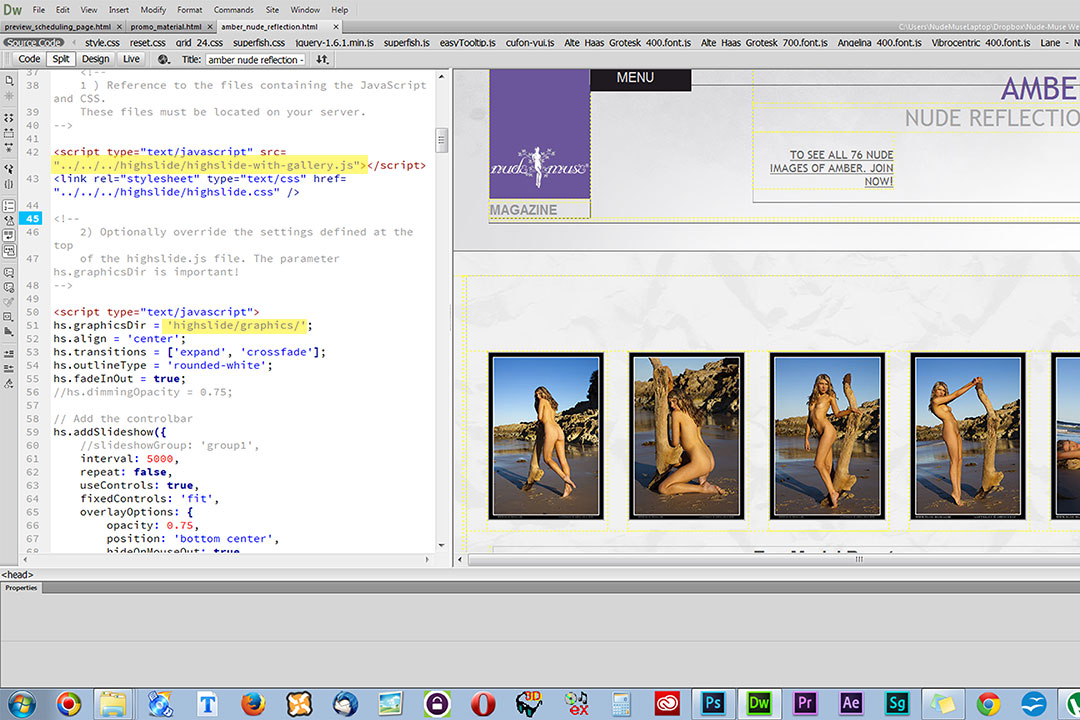Open the File Management arrows icon
Image resolution: width=1080 pixels, height=720 pixels.
pyautogui.click(x=322, y=59)
